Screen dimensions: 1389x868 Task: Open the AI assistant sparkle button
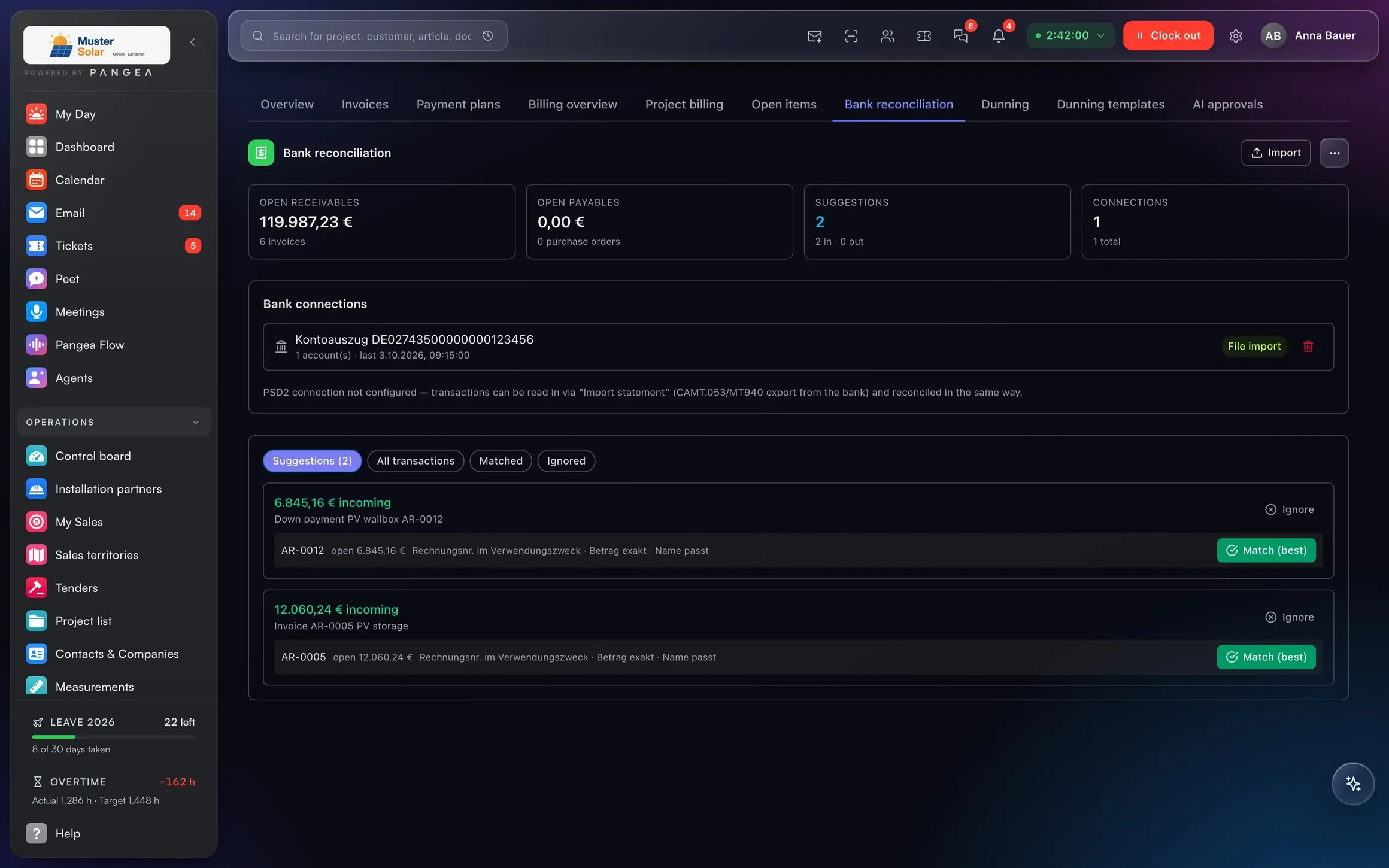coord(1353,784)
